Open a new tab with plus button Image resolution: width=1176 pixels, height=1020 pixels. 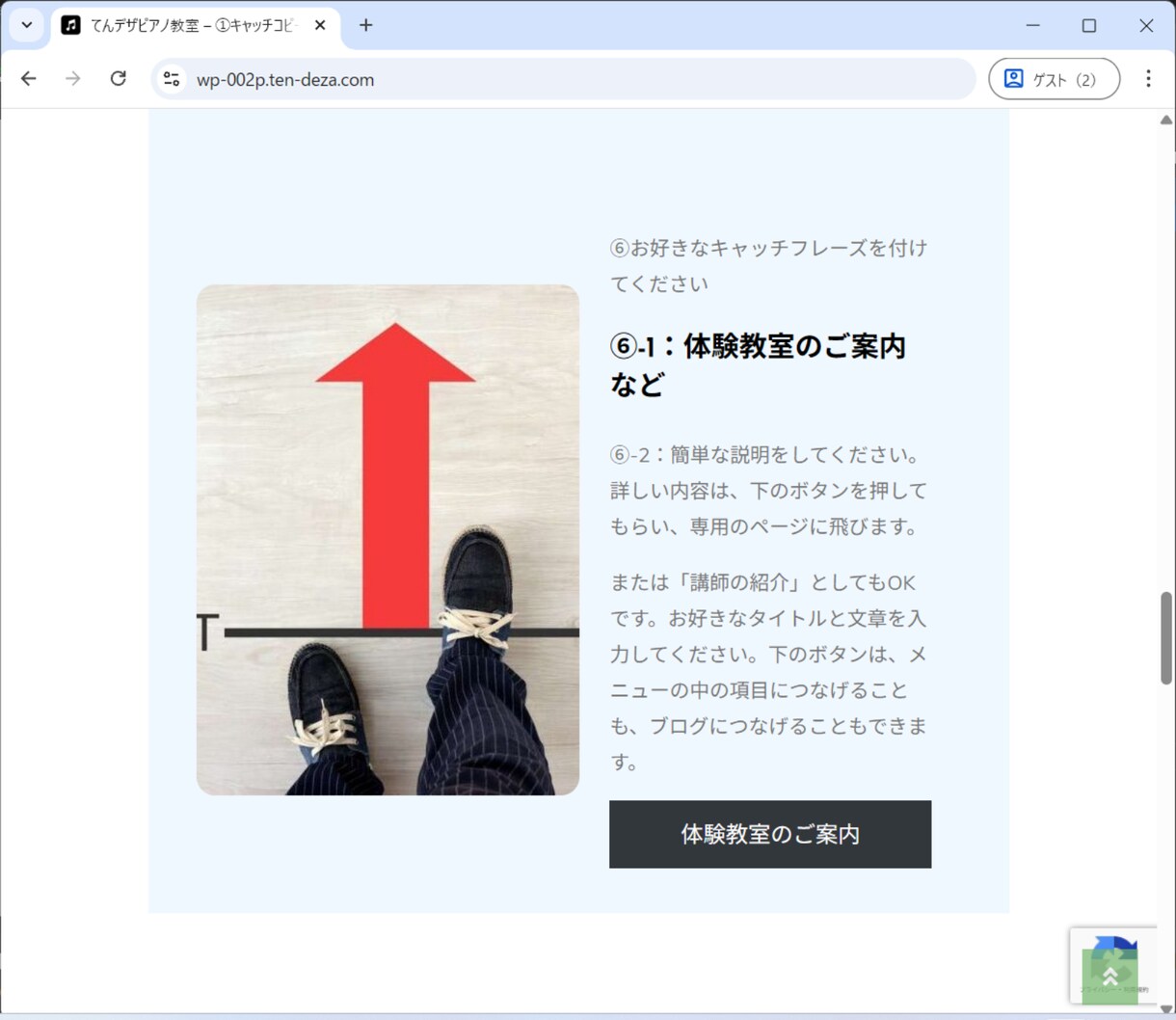coord(365,25)
